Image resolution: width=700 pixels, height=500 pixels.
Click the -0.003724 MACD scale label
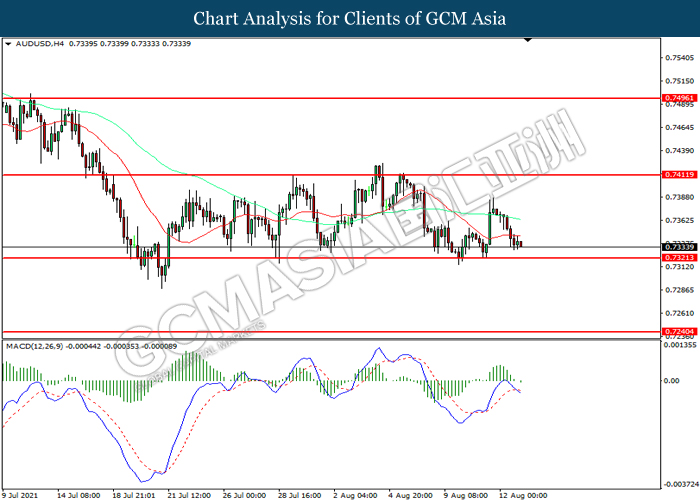682,482
